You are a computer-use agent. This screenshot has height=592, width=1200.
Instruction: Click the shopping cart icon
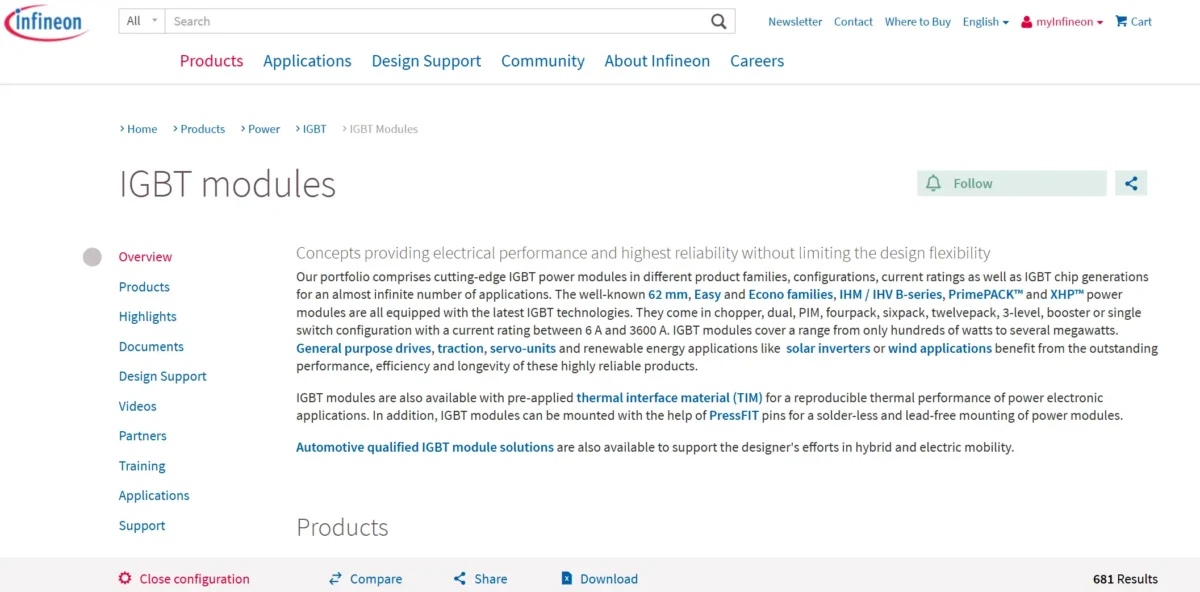tap(1121, 21)
